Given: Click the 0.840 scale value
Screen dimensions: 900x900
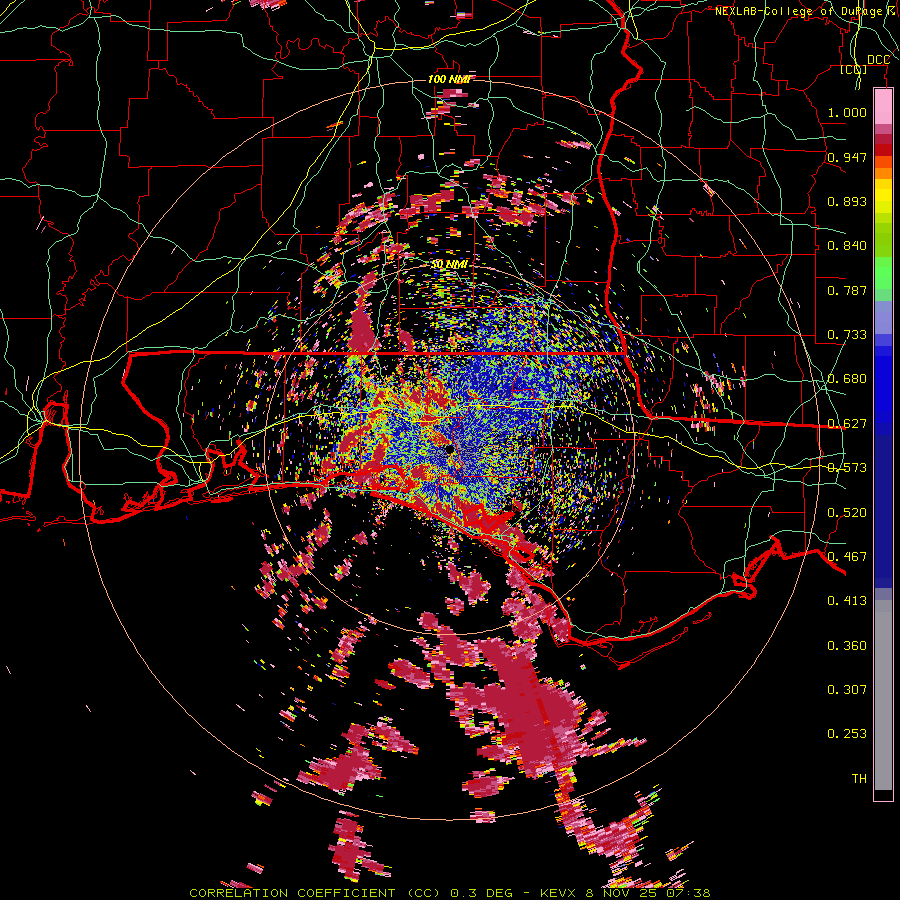Looking at the screenshot, I should click(x=847, y=246).
